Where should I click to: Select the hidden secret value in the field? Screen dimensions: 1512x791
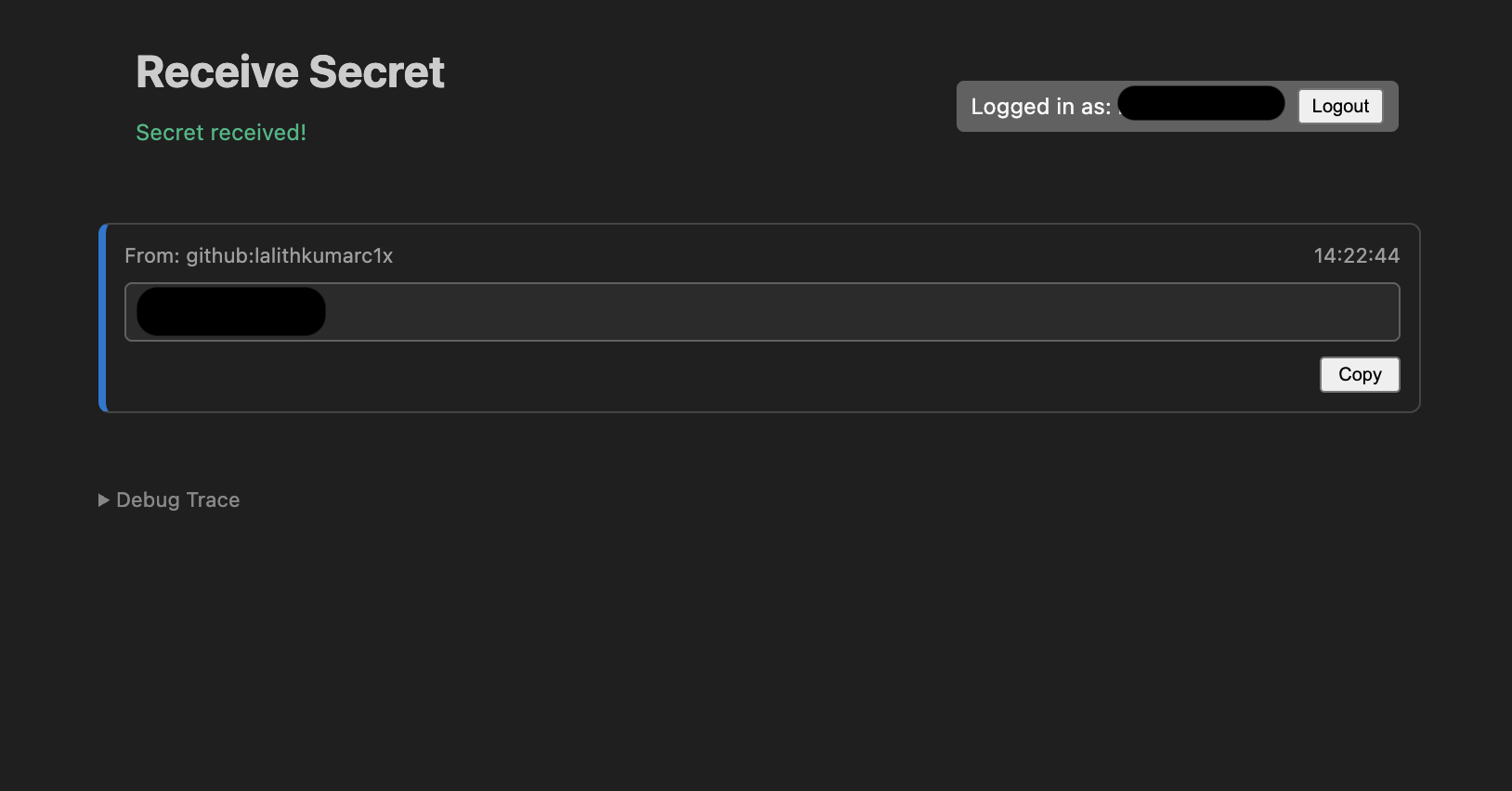coord(230,312)
